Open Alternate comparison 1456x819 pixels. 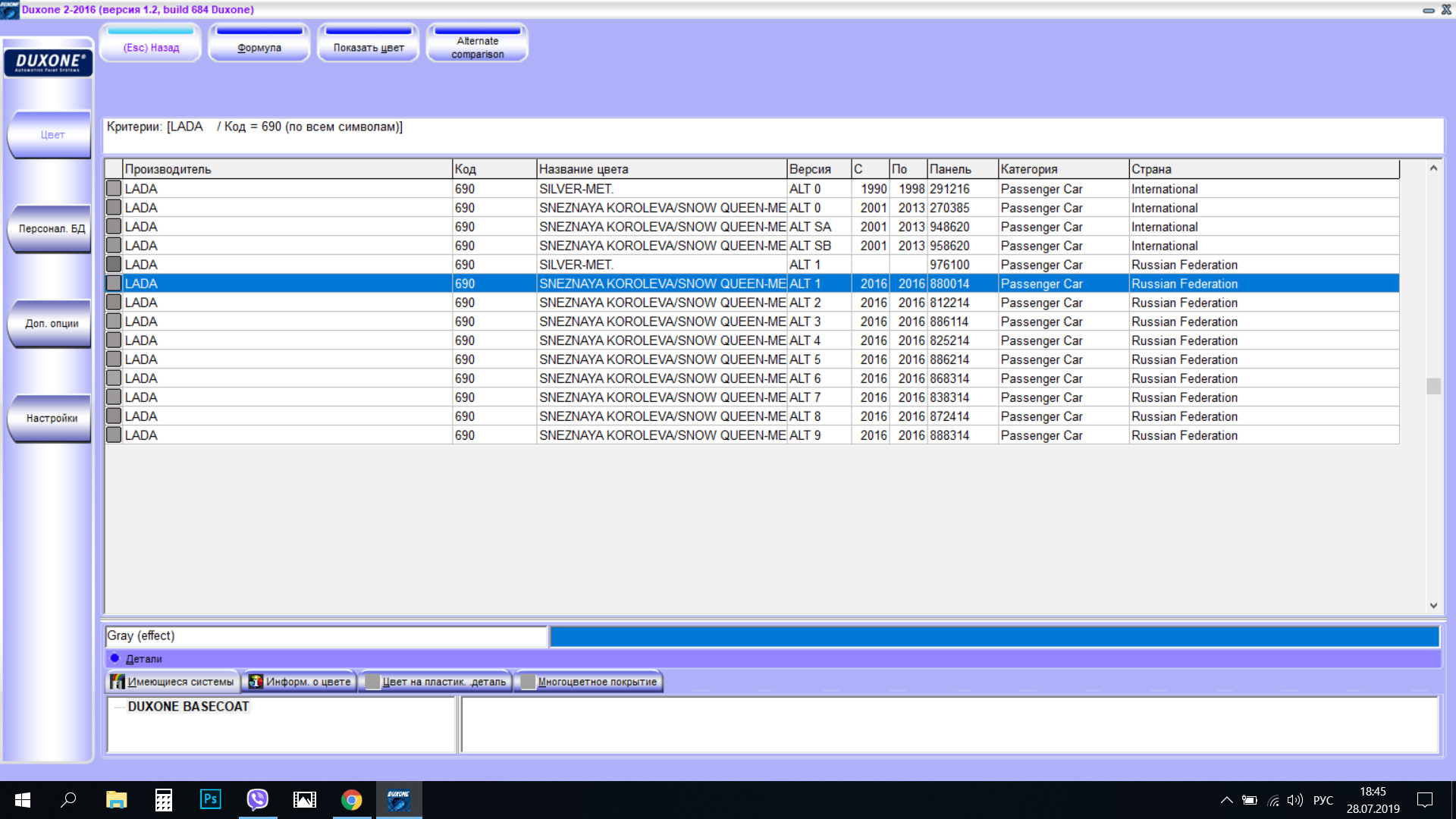(478, 43)
